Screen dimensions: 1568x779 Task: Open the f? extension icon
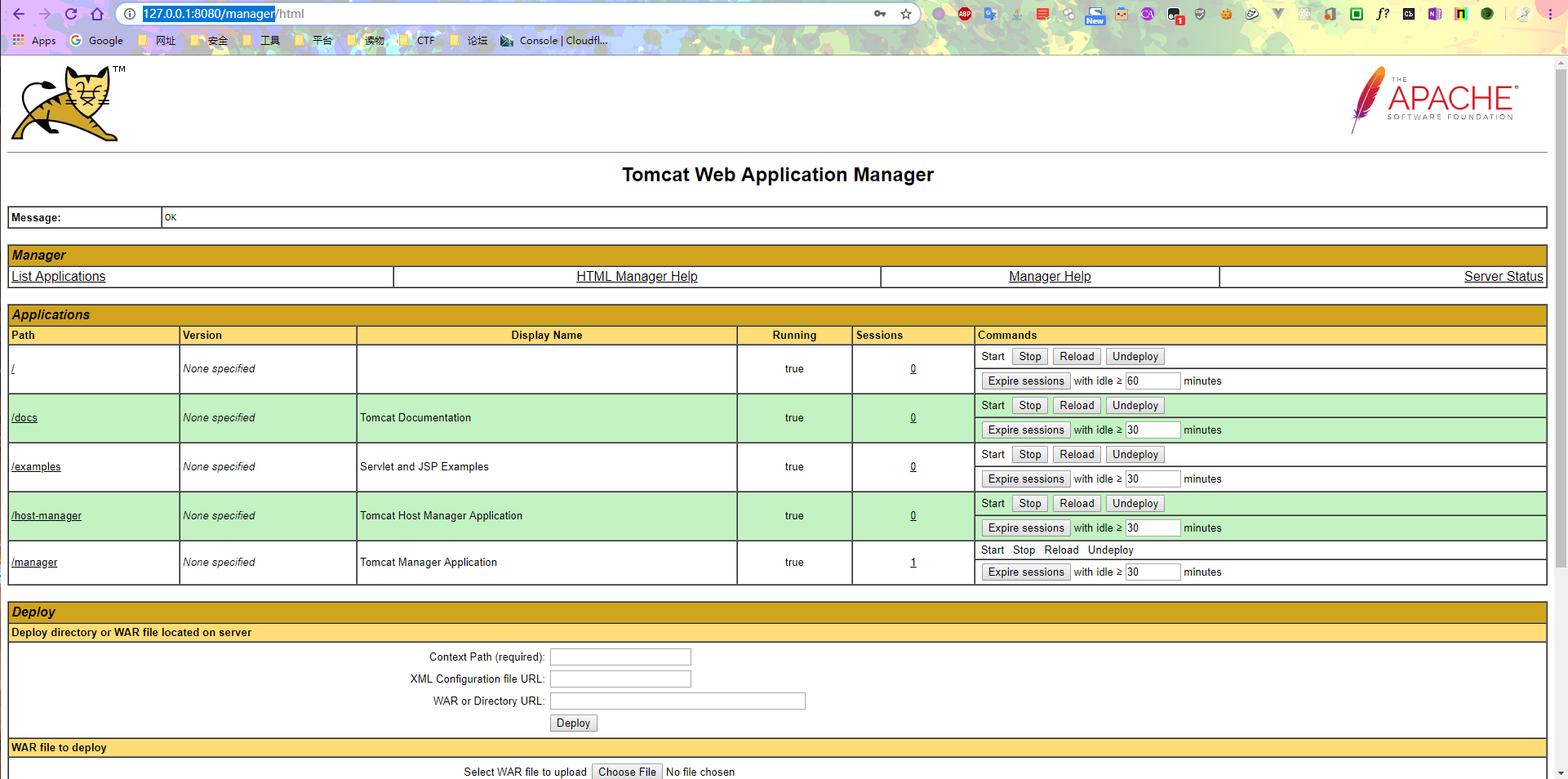click(x=1383, y=14)
